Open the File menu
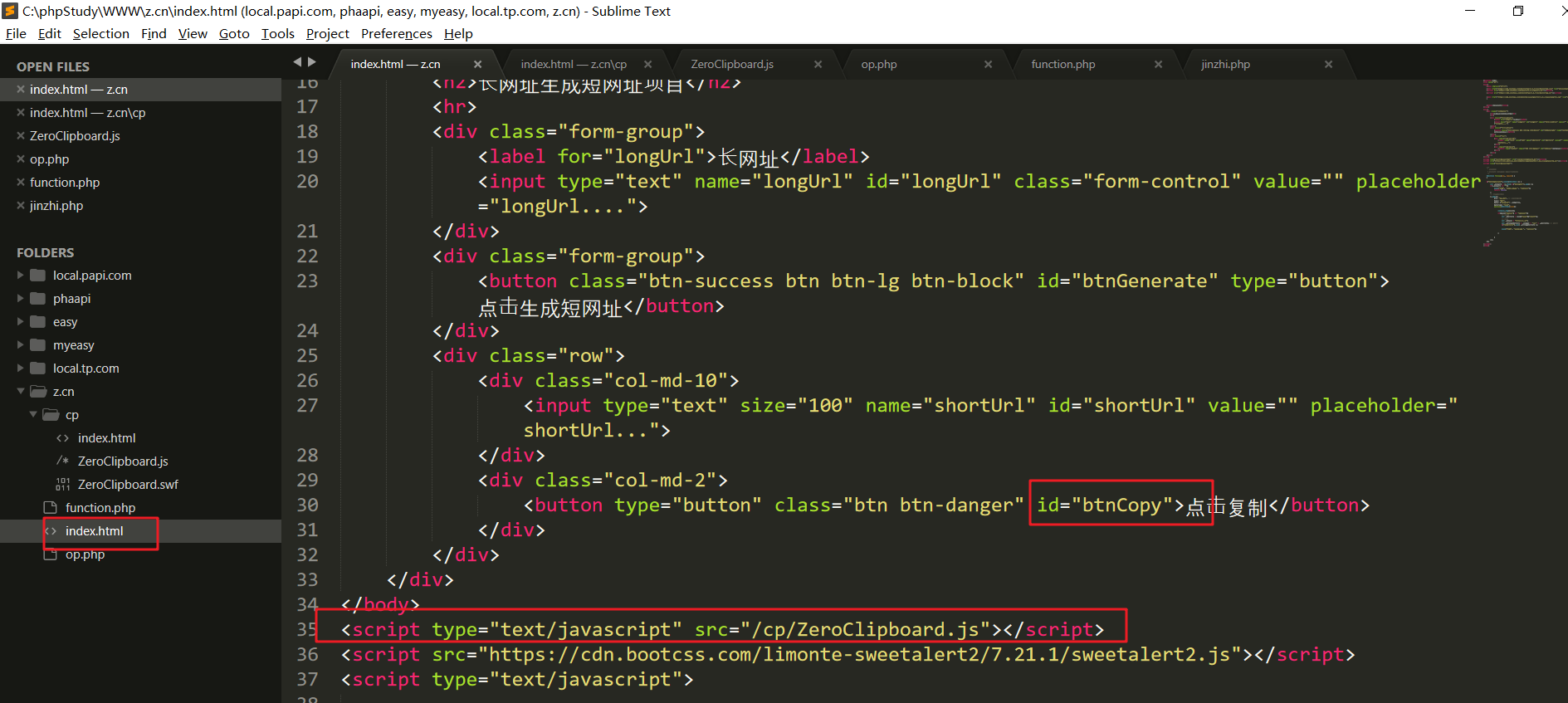The width and height of the screenshot is (1568, 703). pyautogui.click(x=16, y=33)
